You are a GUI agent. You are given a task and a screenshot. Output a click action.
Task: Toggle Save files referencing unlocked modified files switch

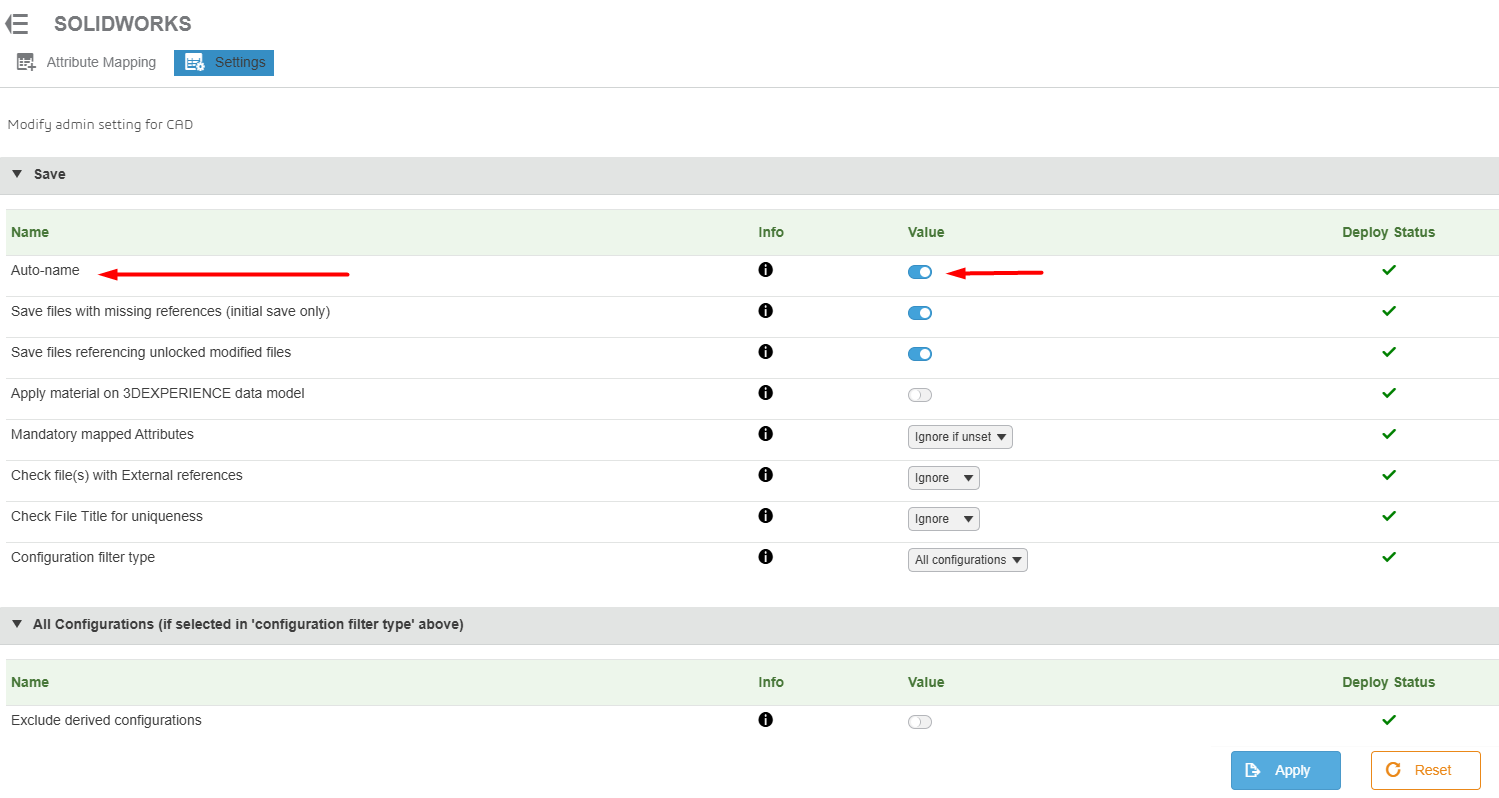[x=920, y=354]
